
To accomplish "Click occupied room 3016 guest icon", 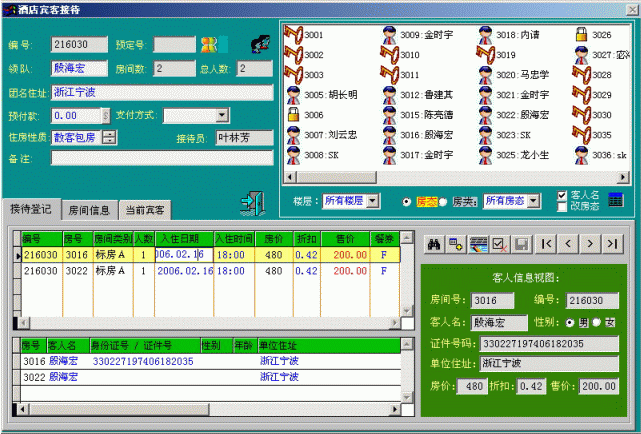I will click(389, 135).
